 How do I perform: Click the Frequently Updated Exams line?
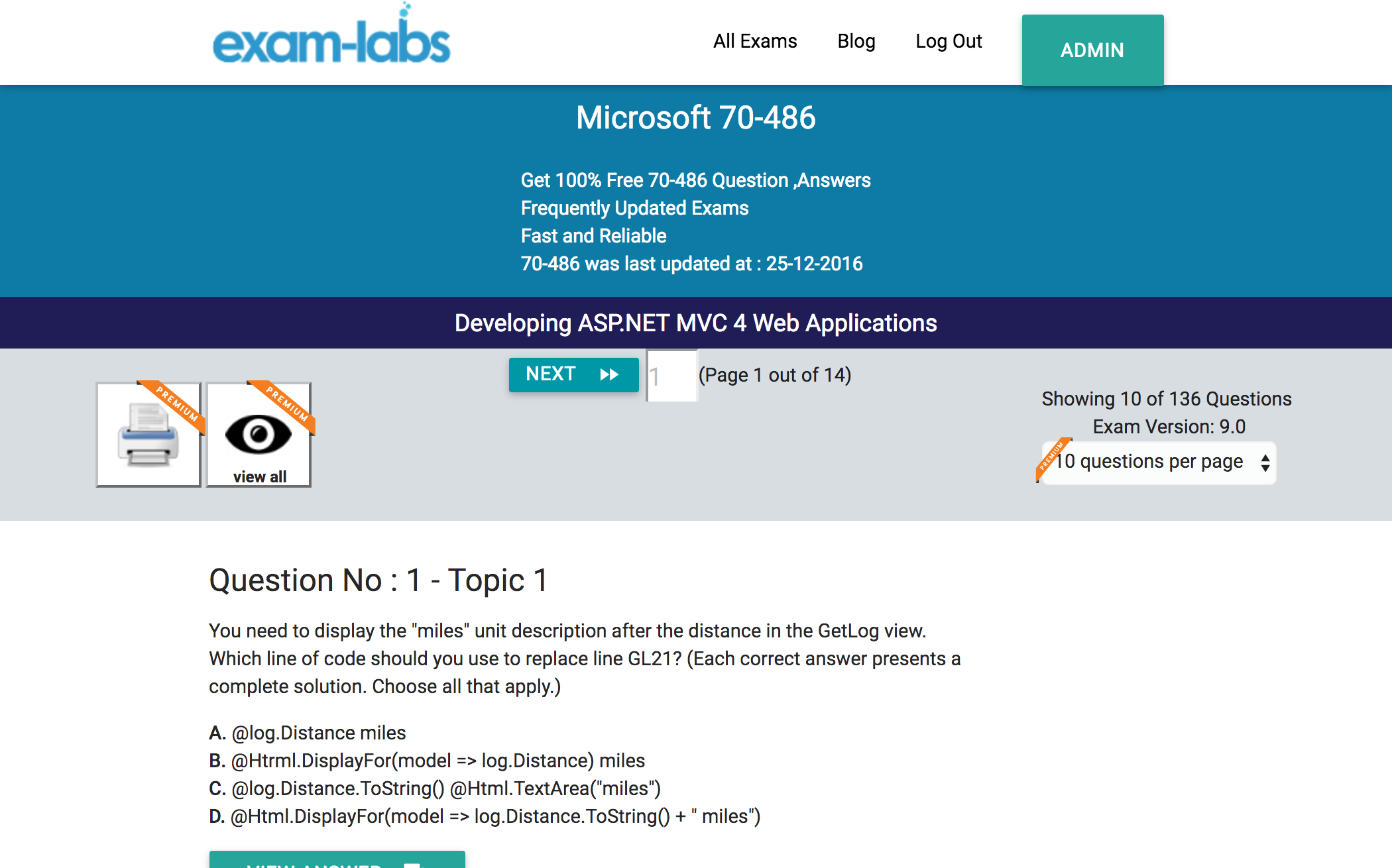pos(635,208)
